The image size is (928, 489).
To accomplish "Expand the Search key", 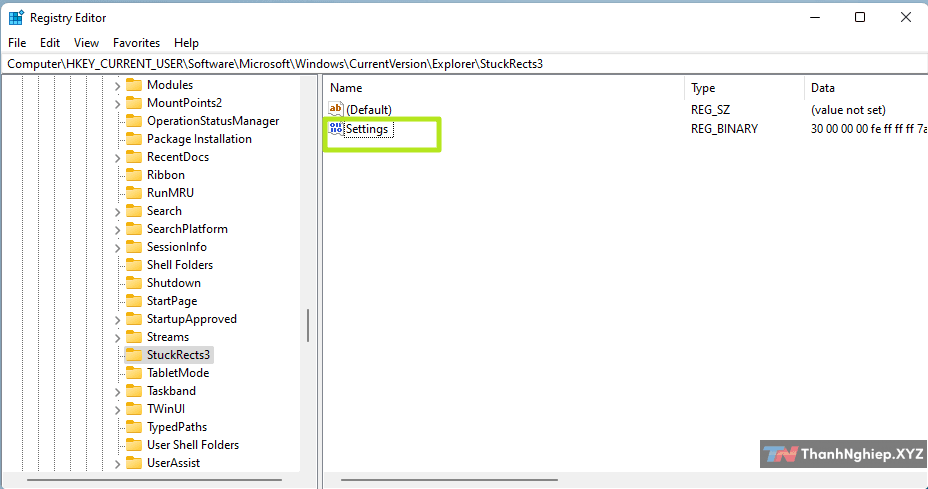I will (117, 211).
